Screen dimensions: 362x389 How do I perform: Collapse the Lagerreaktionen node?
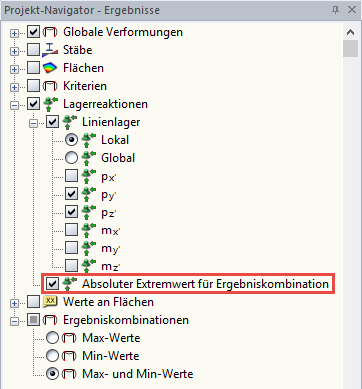14,105
